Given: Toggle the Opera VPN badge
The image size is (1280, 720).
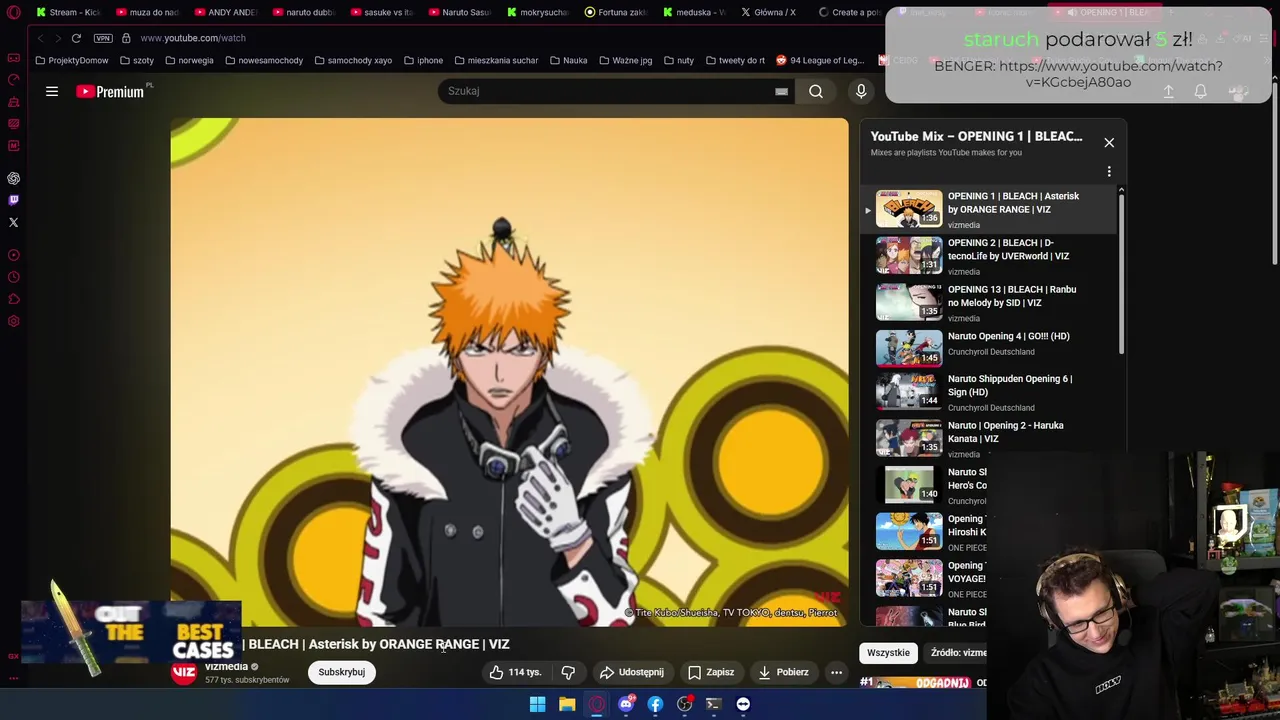Looking at the screenshot, I should click(103, 38).
